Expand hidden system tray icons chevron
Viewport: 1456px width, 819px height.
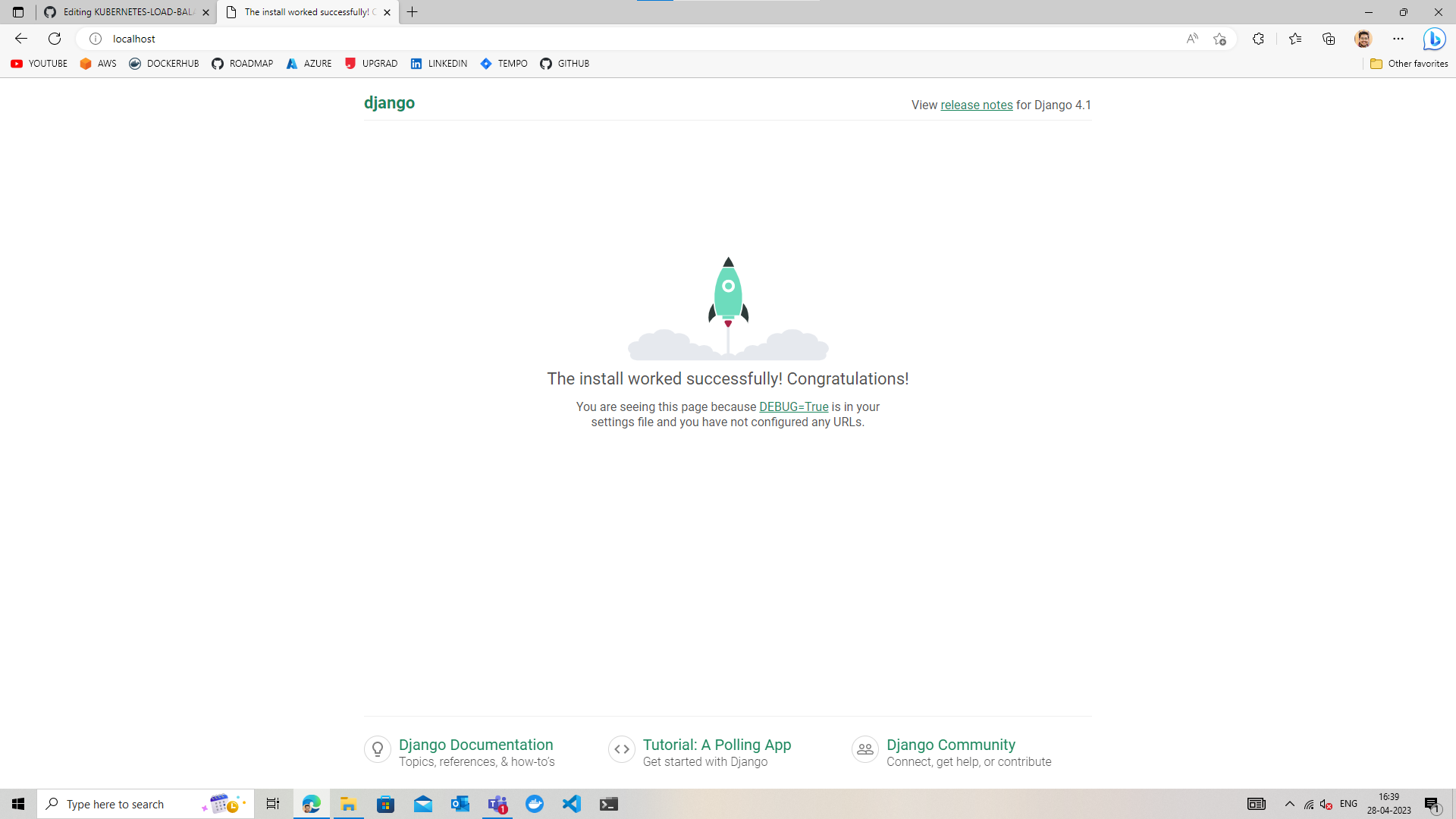pos(1289,804)
